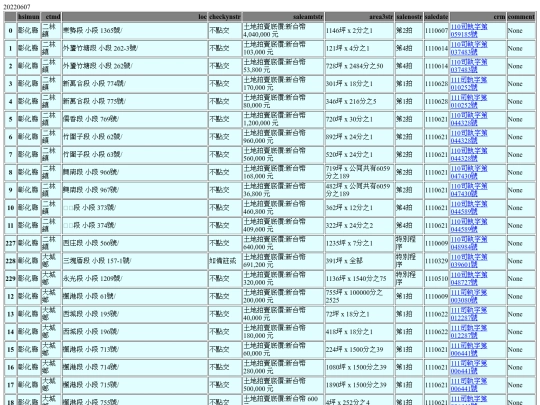The height and width of the screenshot is (405, 540).
Task: Click the 1110510 sale date cell
Action: 436,279
